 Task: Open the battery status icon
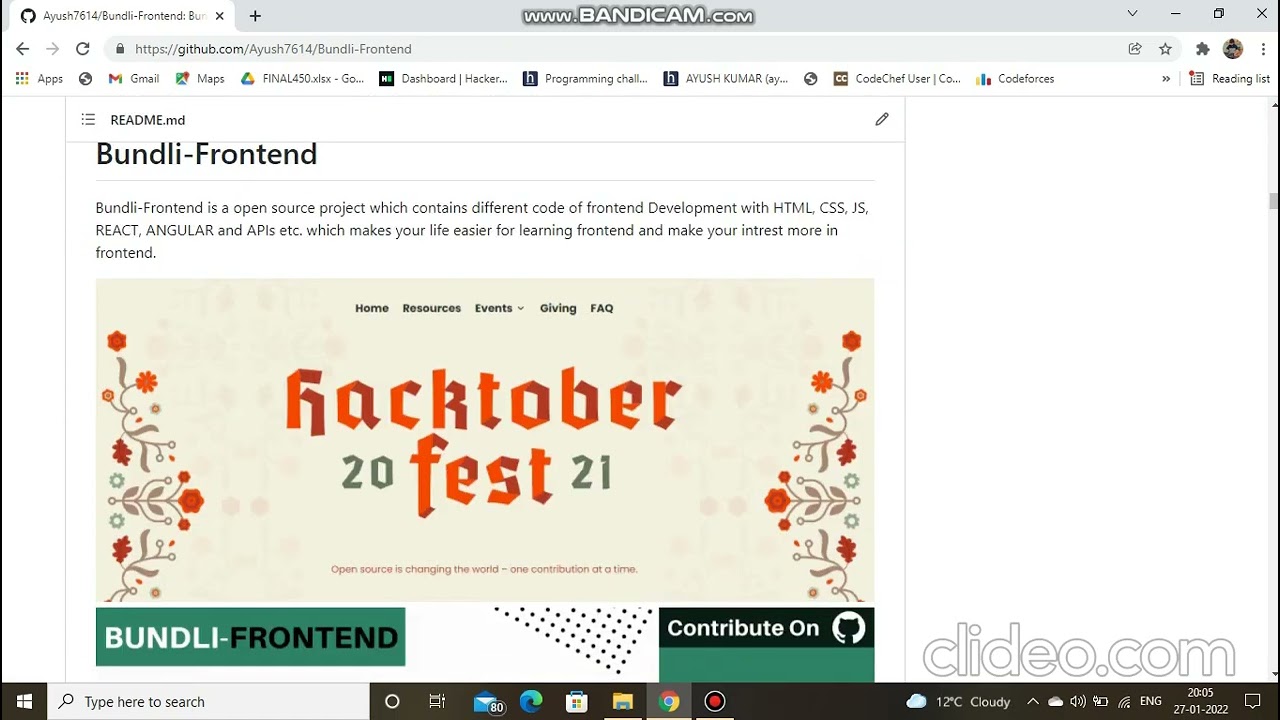point(1101,701)
